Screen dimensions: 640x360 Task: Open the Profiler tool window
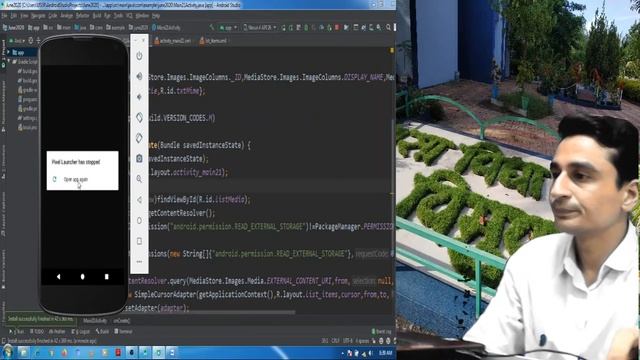(57, 332)
